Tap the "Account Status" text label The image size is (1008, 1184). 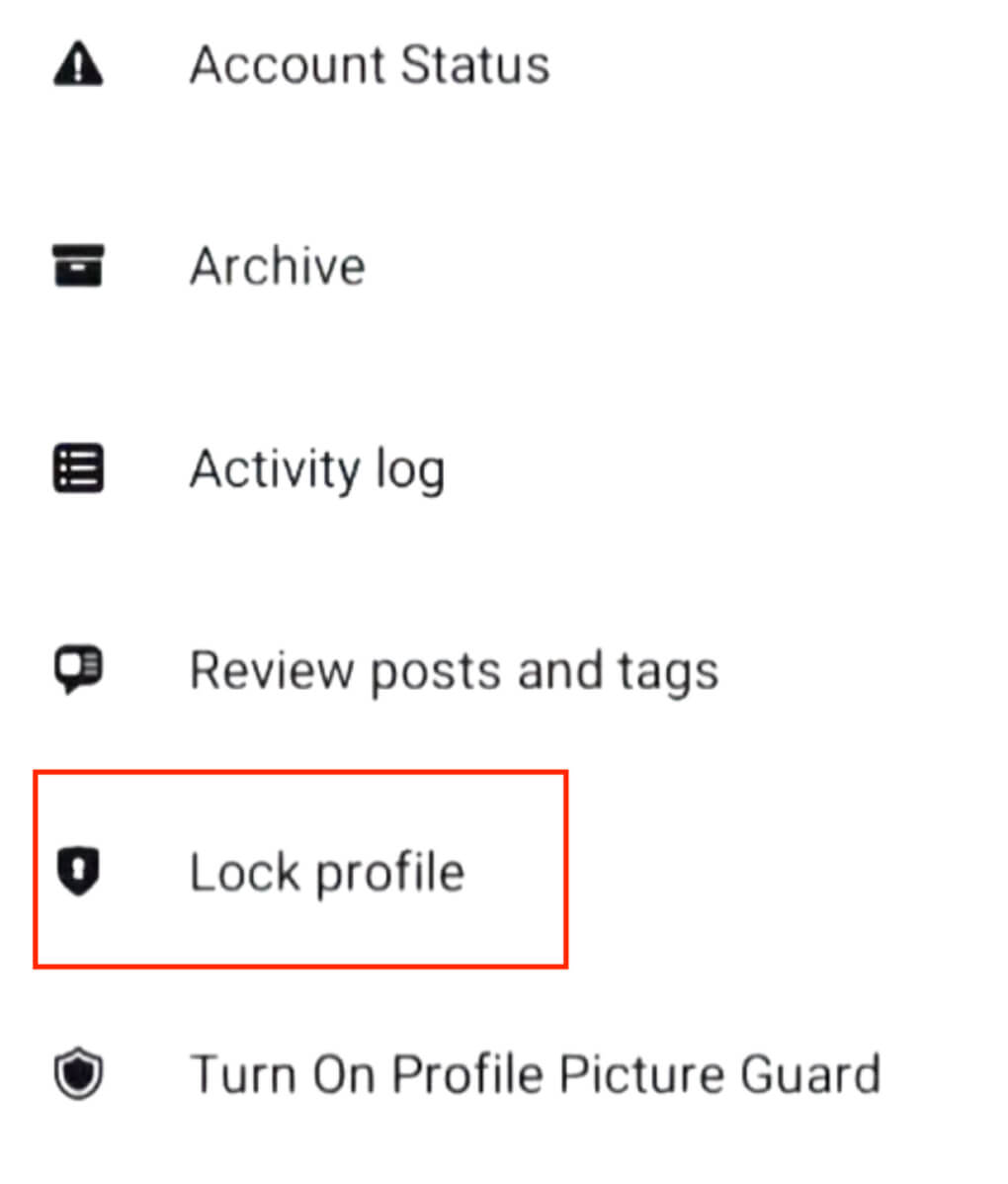tap(369, 65)
